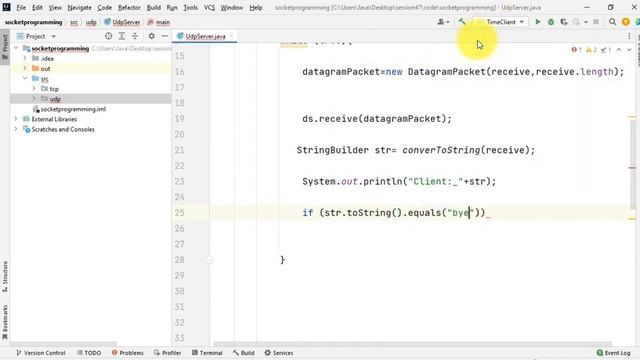
Task: Open the VCS menu
Action: tap(209, 8)
